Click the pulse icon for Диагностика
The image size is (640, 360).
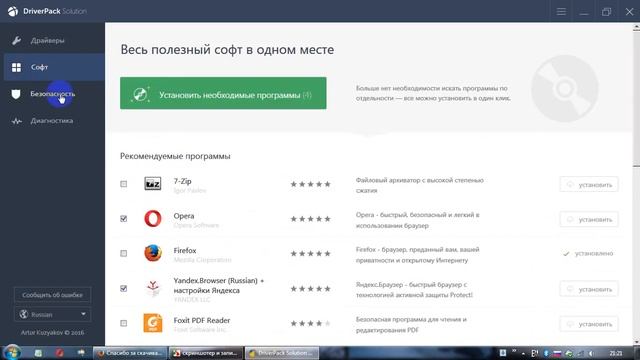click(16, 121)
